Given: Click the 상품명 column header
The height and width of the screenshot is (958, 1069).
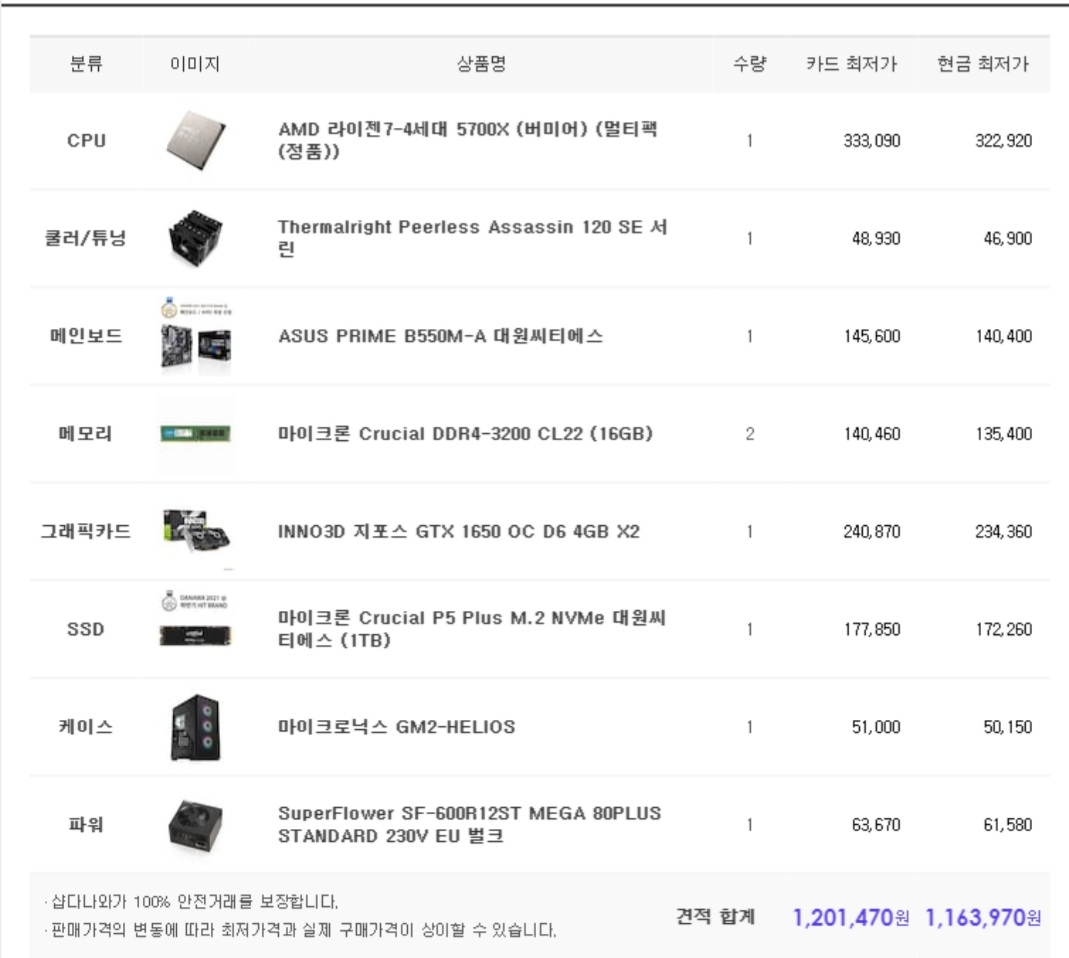Looking at the screenshot, I should (481, 64).
